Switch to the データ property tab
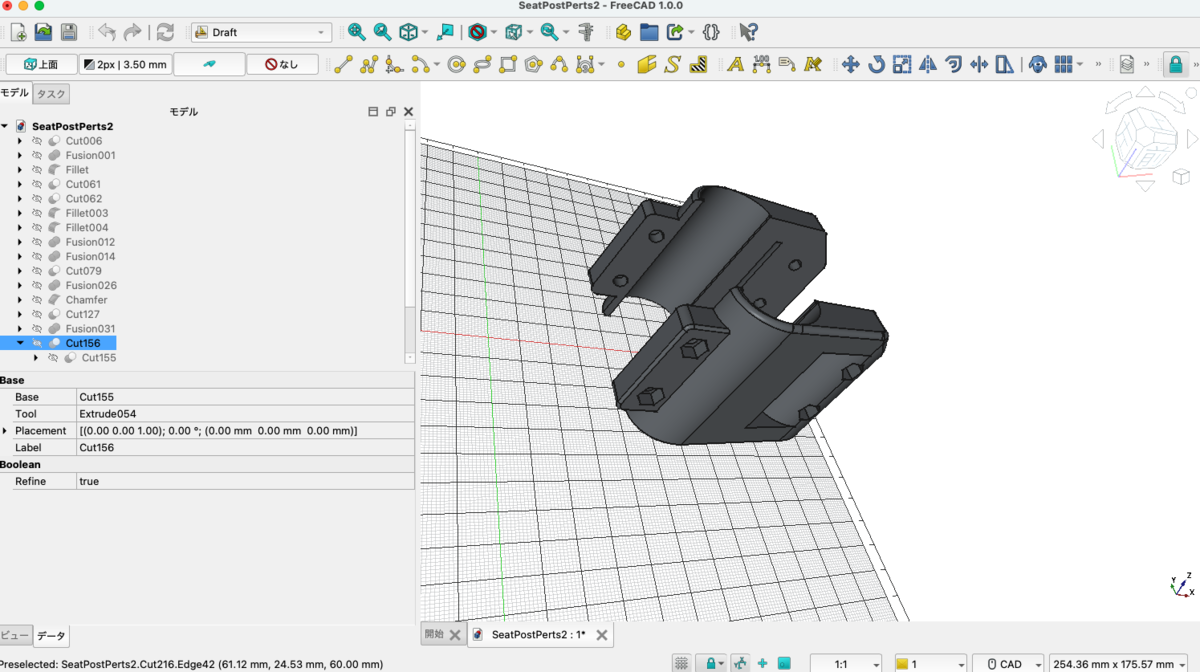 click(x=51, y=636)
